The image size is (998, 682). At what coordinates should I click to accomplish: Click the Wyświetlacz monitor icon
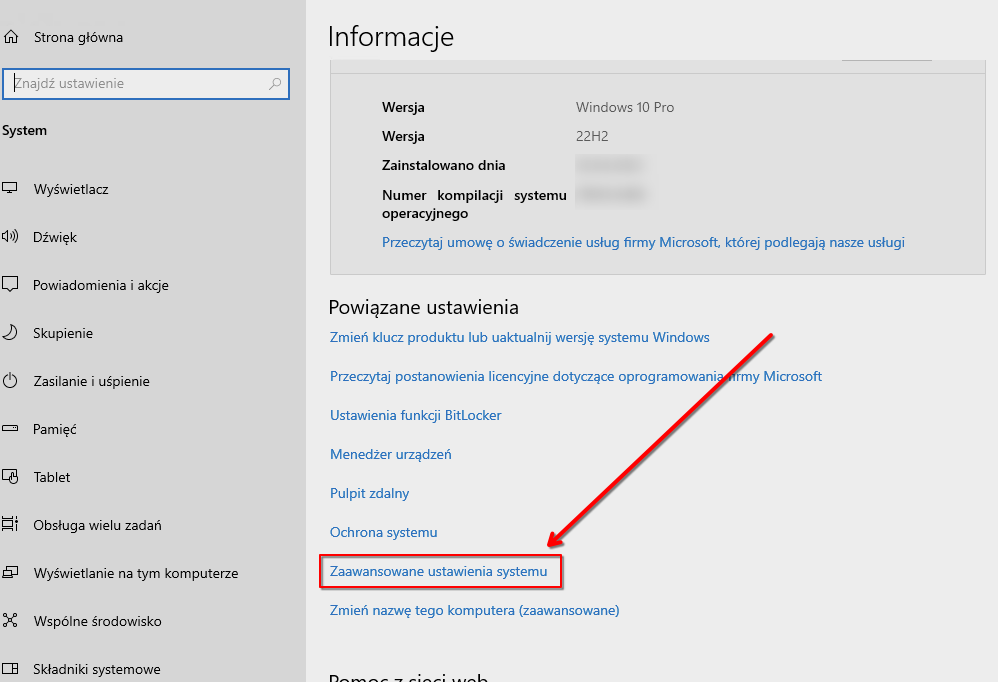point(10,189)
